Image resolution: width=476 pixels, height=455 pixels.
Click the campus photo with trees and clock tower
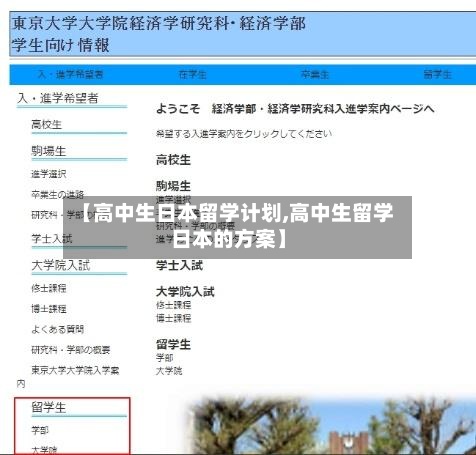(330, 425)
